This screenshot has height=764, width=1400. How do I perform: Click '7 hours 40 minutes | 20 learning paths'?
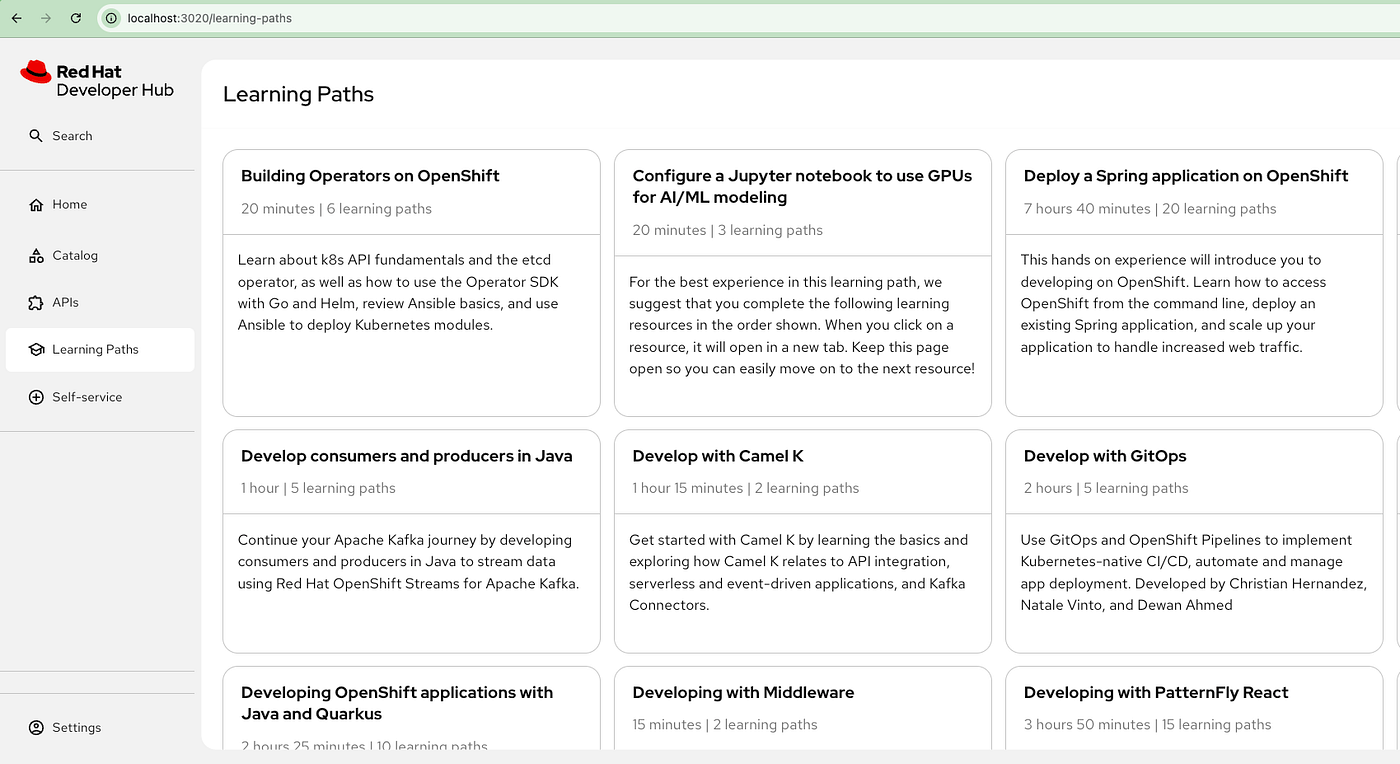1150,209
